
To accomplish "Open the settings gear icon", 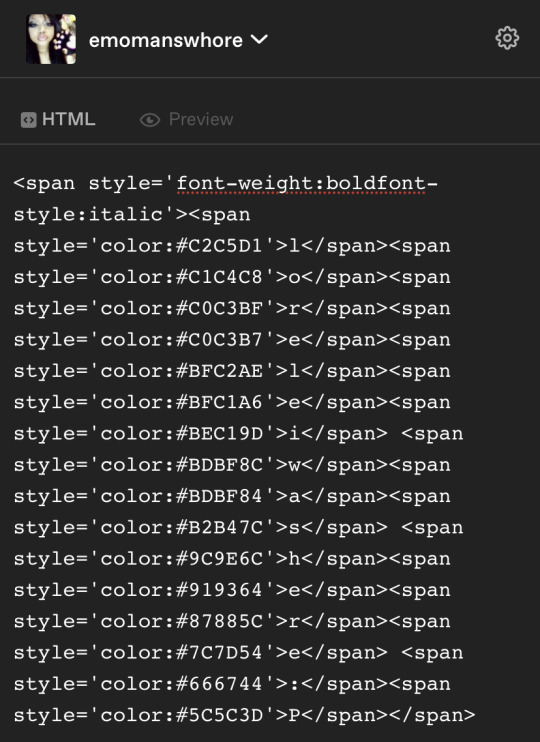I will click(507, 38).
